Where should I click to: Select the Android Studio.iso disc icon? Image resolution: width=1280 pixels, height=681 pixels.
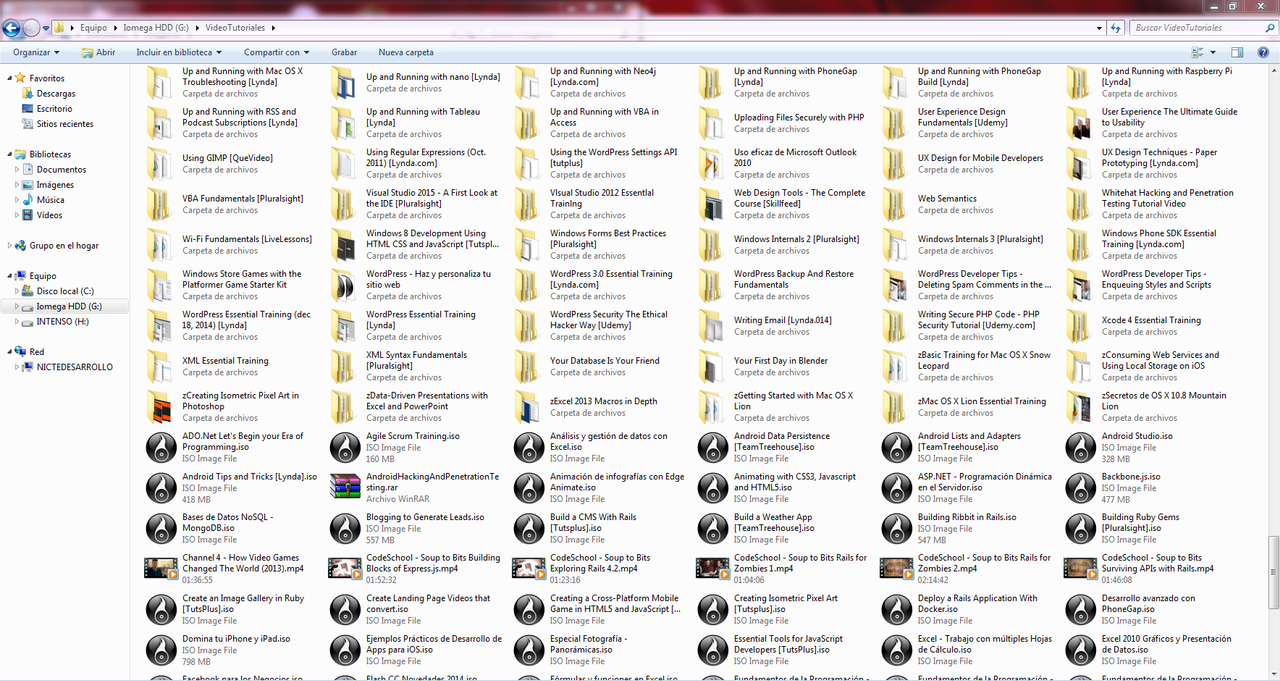coord(1079,447)
